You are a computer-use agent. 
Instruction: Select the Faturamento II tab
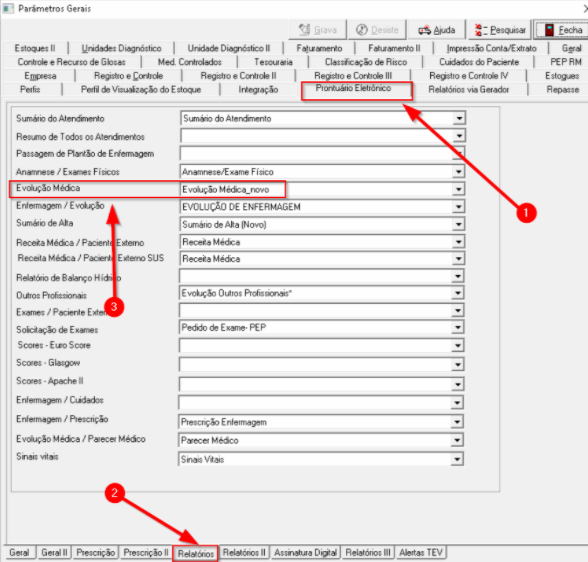point(394,48)
